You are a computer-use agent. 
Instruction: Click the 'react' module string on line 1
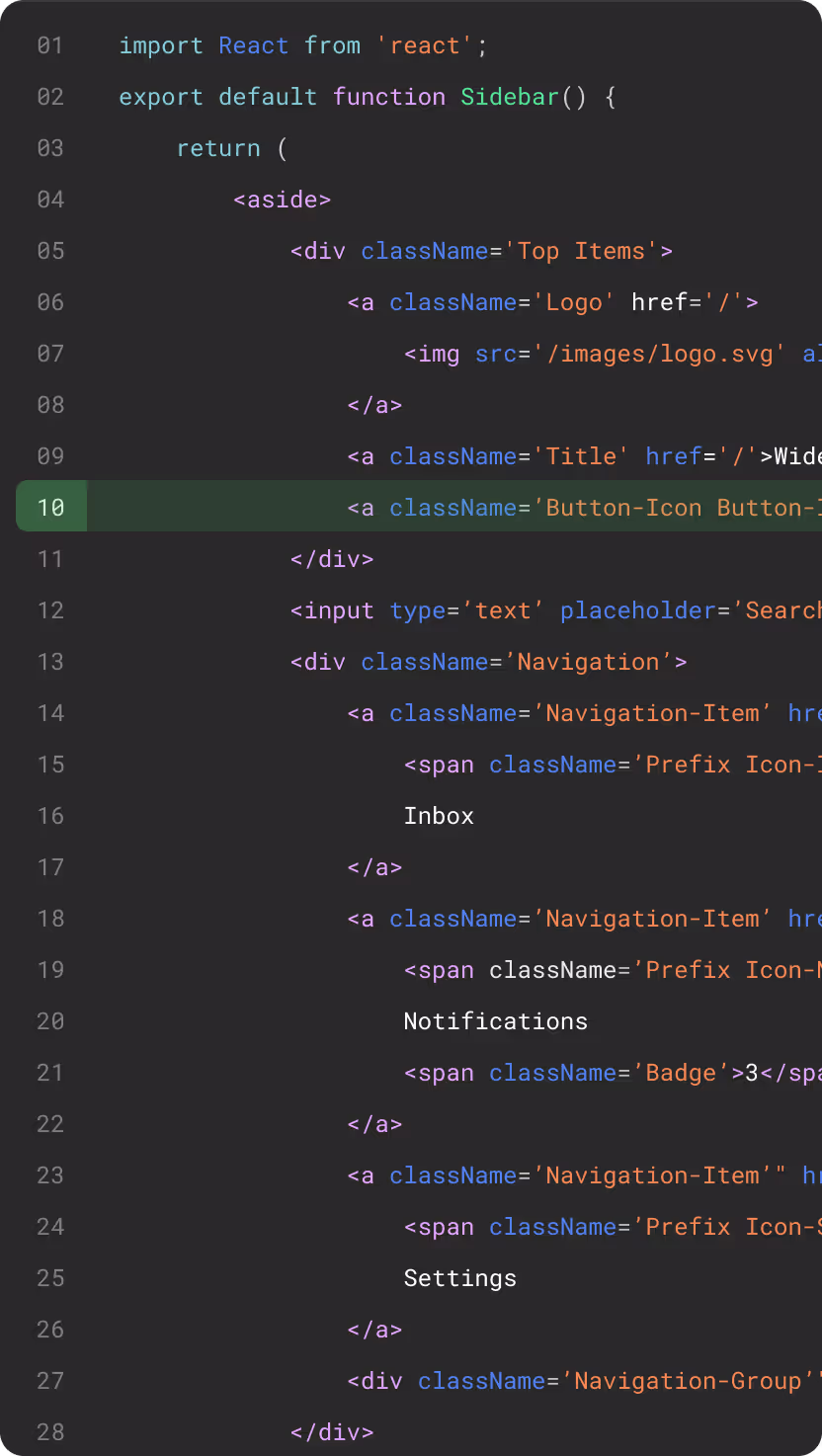point(423,45)
